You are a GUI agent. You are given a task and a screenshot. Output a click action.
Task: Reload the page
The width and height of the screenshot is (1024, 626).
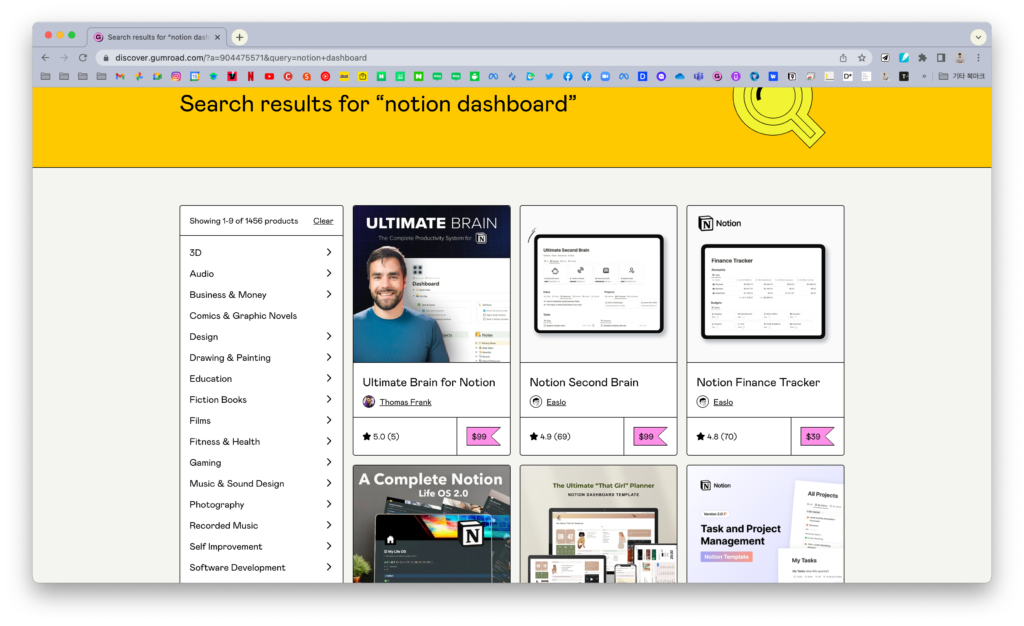(x=83, y=58)
